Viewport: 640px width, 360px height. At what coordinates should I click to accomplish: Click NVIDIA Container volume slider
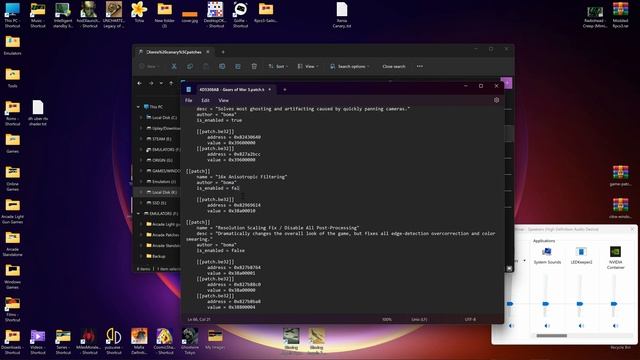(x=614, y=304)
